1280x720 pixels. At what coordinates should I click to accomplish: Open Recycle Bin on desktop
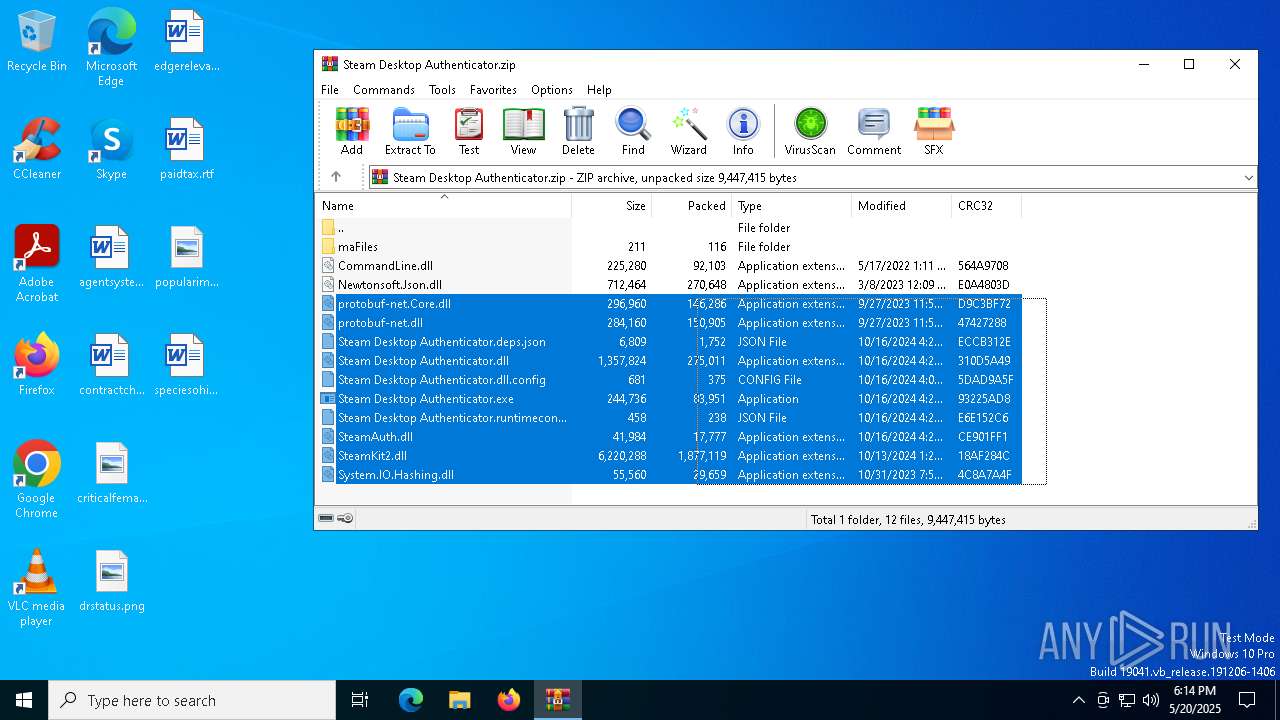[37, 42]
